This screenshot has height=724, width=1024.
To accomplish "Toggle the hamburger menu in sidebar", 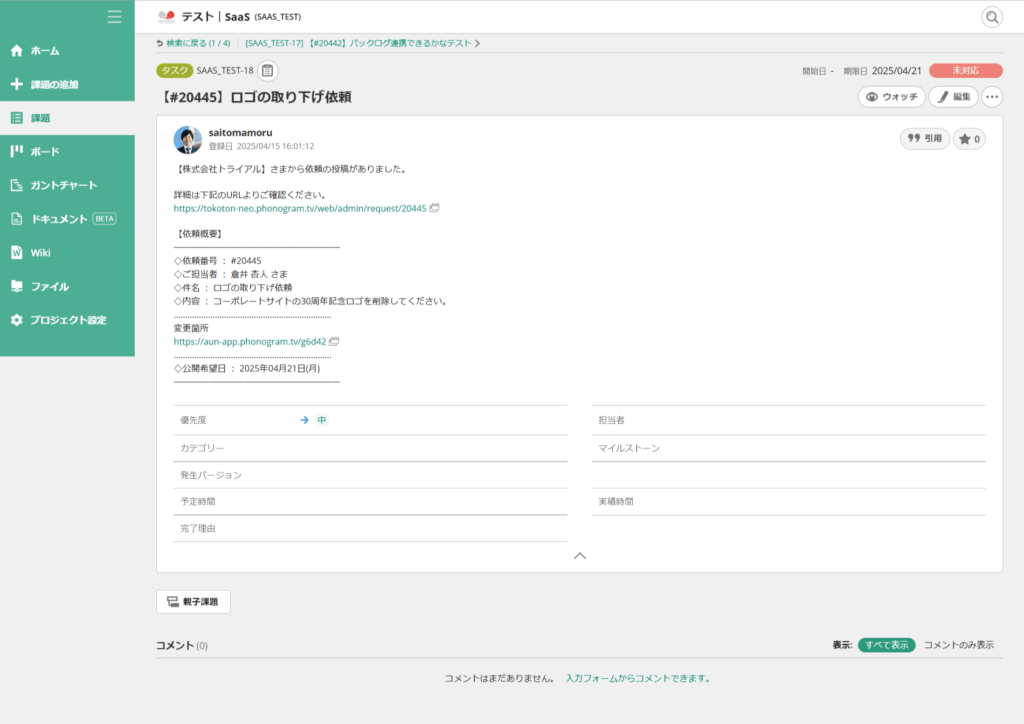I will click(114, 17).
